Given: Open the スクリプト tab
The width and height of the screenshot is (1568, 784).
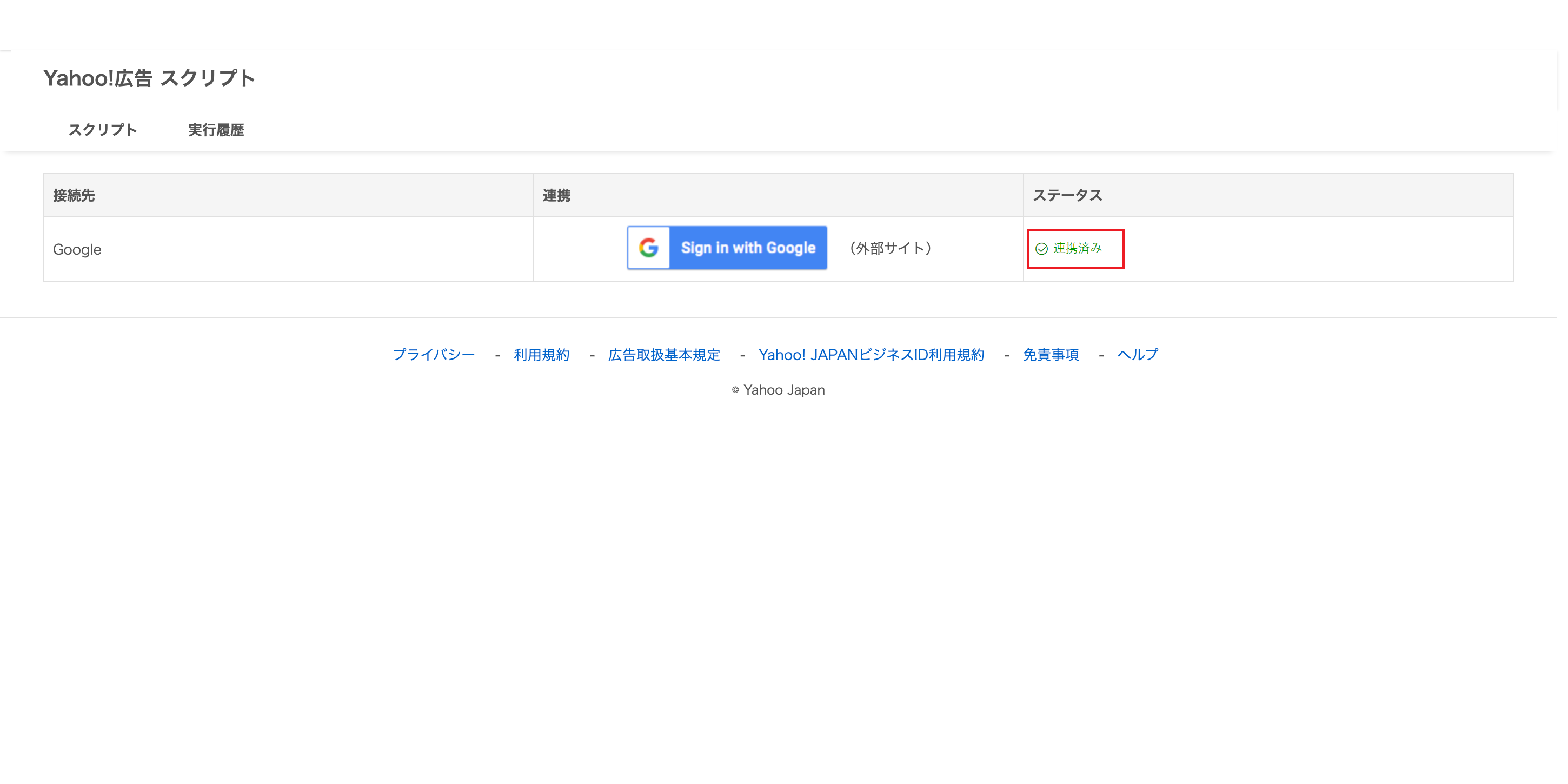Looking at the screenshot, I should tap(103, 130).
